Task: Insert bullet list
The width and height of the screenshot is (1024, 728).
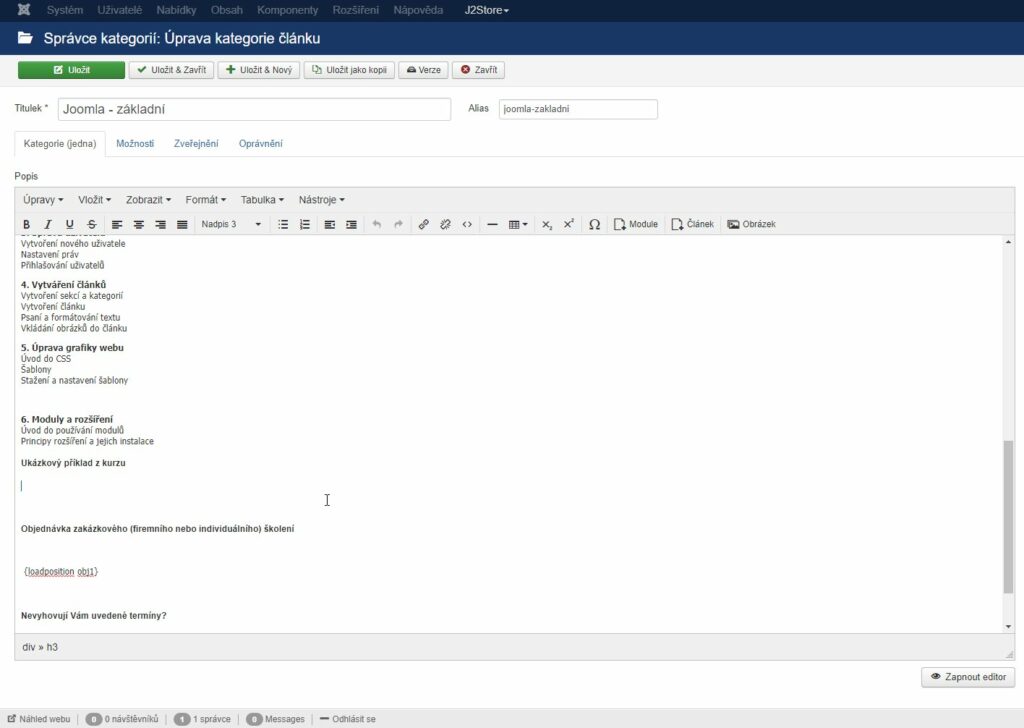Action: [283, 224]
